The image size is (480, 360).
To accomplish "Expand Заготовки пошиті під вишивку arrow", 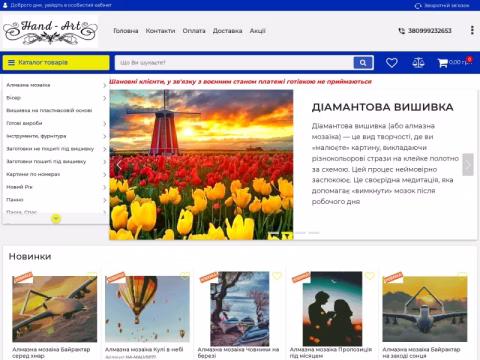I will coord(104,162).
